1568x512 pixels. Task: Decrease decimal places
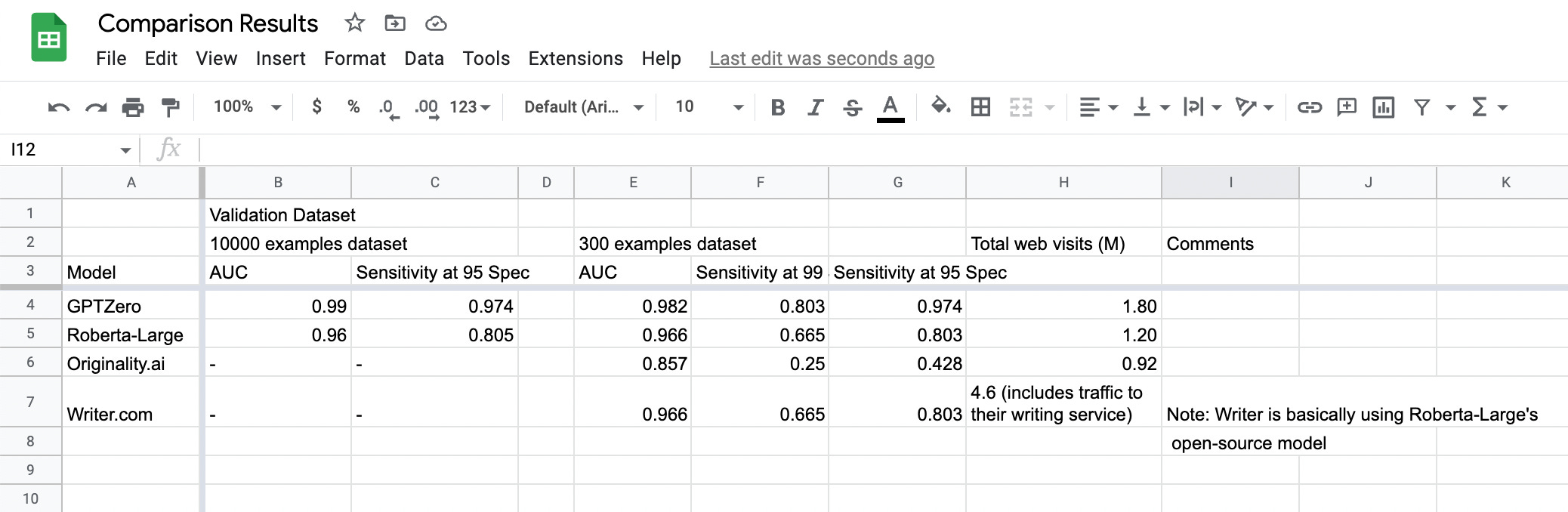pos(388,108)
